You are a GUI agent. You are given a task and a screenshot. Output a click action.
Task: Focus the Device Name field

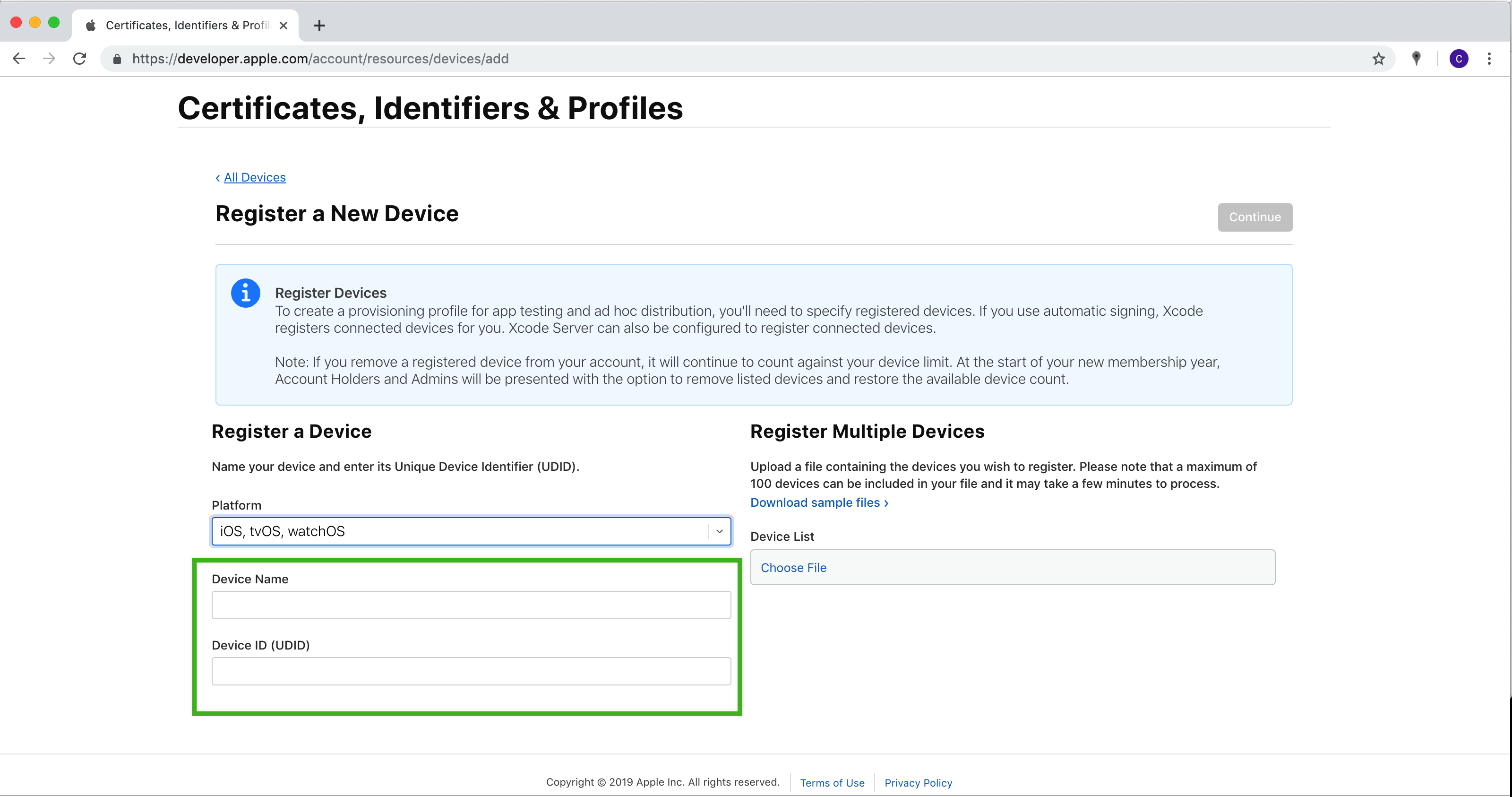pyautogui.click(x=471, y=605)
